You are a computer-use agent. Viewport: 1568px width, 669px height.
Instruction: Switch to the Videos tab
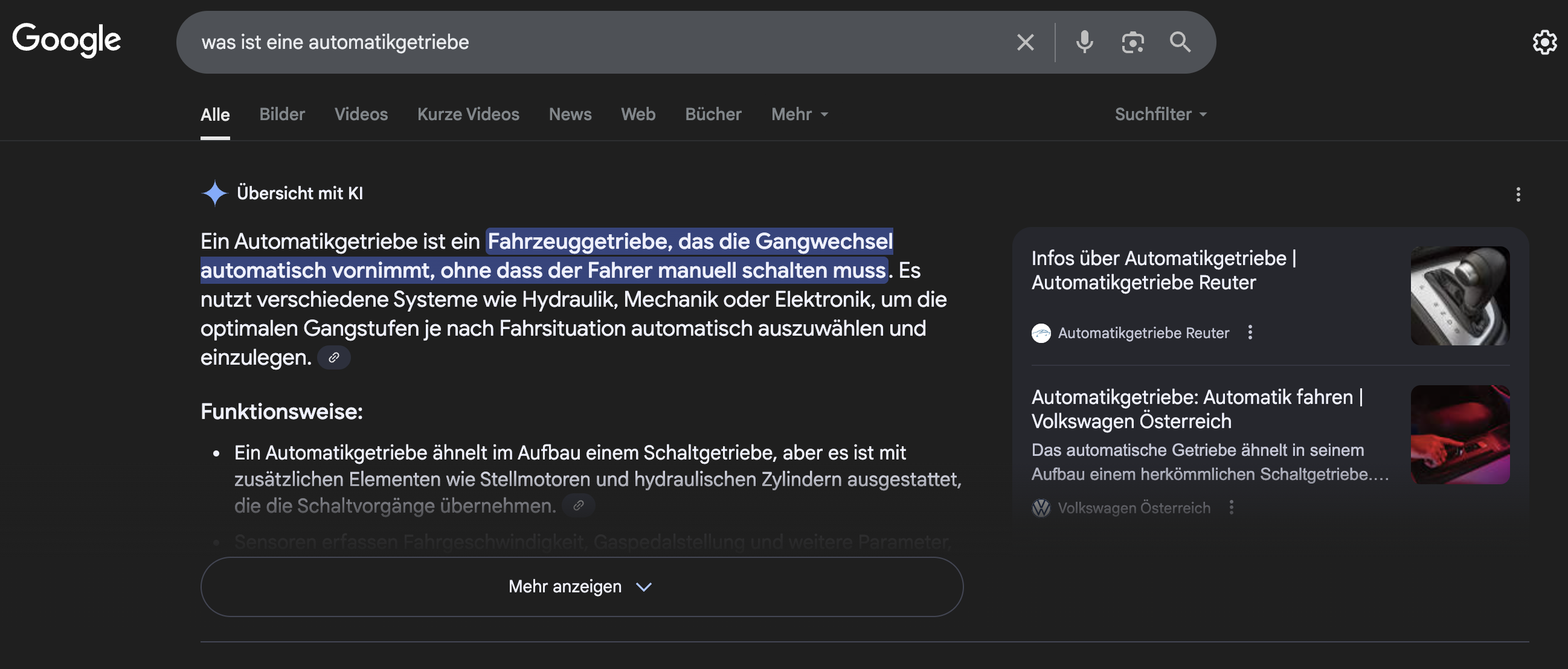pyautogui.click(x=361, y=114)
